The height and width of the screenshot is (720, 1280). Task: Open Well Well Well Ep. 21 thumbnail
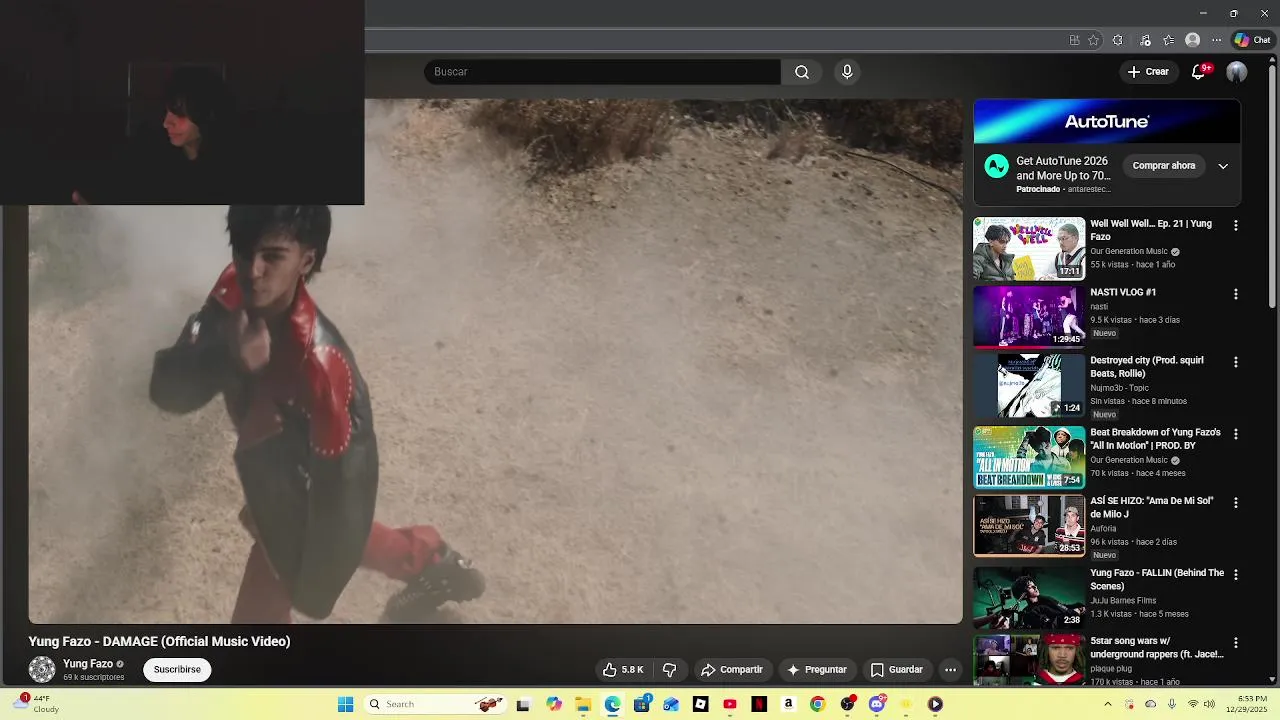[1029, 249]
